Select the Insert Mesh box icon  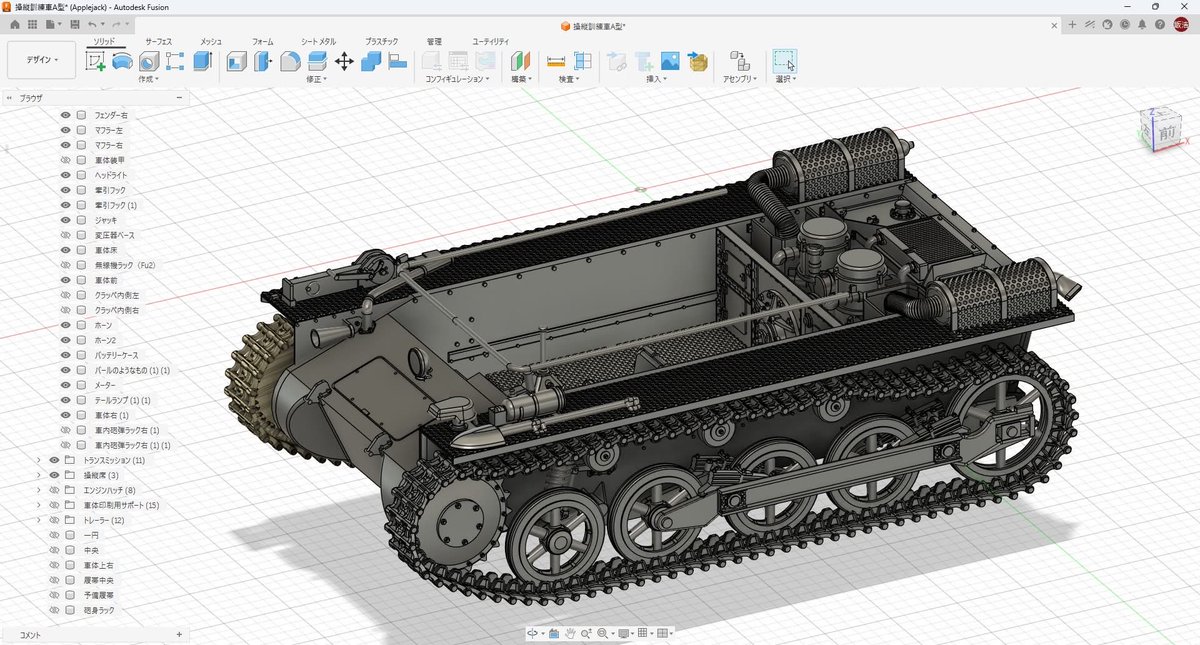pos(697,62)
